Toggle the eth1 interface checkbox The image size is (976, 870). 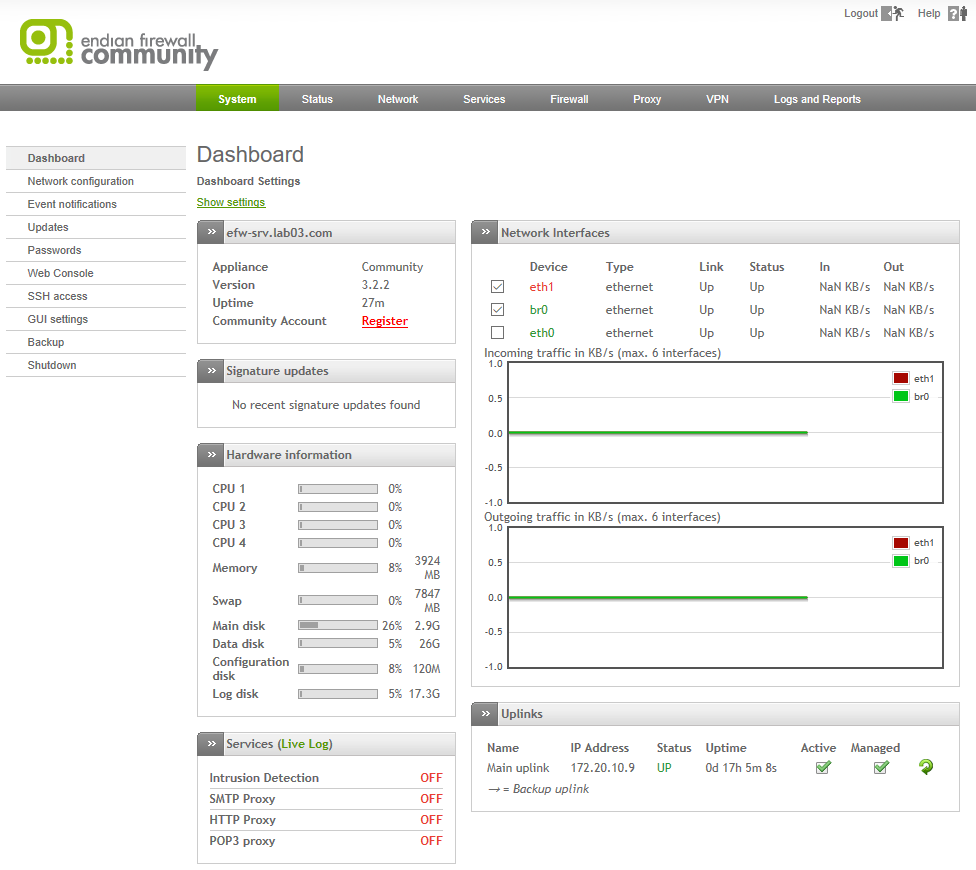(497, 287)
